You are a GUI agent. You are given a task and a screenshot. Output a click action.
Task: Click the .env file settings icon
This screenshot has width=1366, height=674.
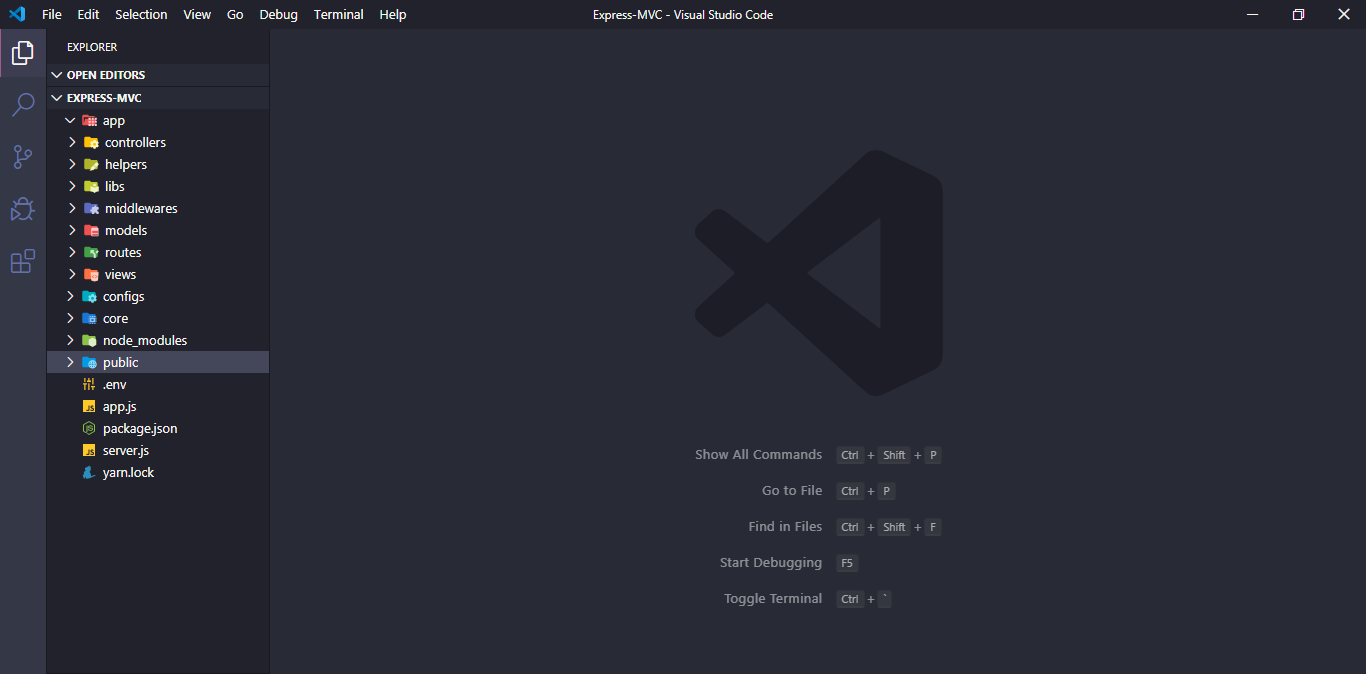(89, 384)
